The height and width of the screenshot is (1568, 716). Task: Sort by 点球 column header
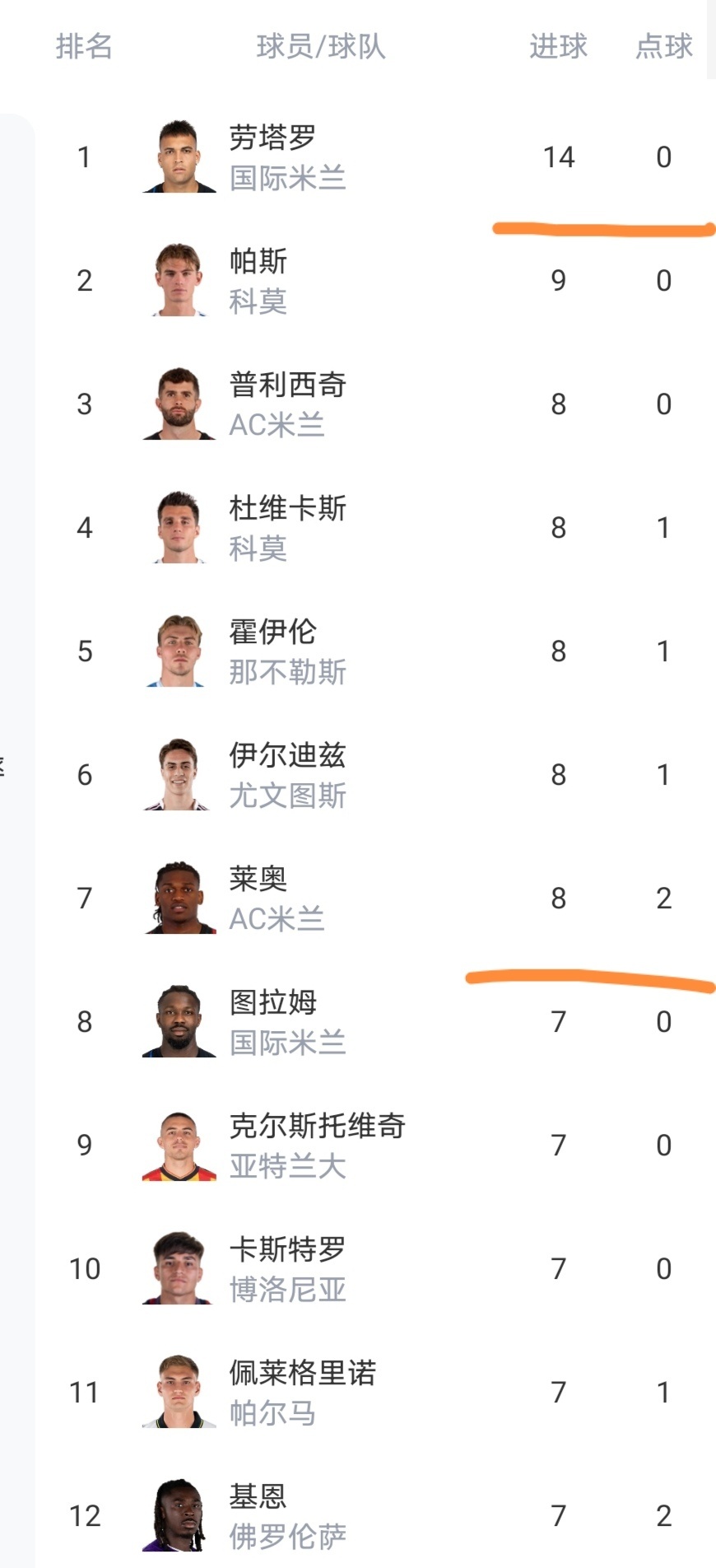663,46
